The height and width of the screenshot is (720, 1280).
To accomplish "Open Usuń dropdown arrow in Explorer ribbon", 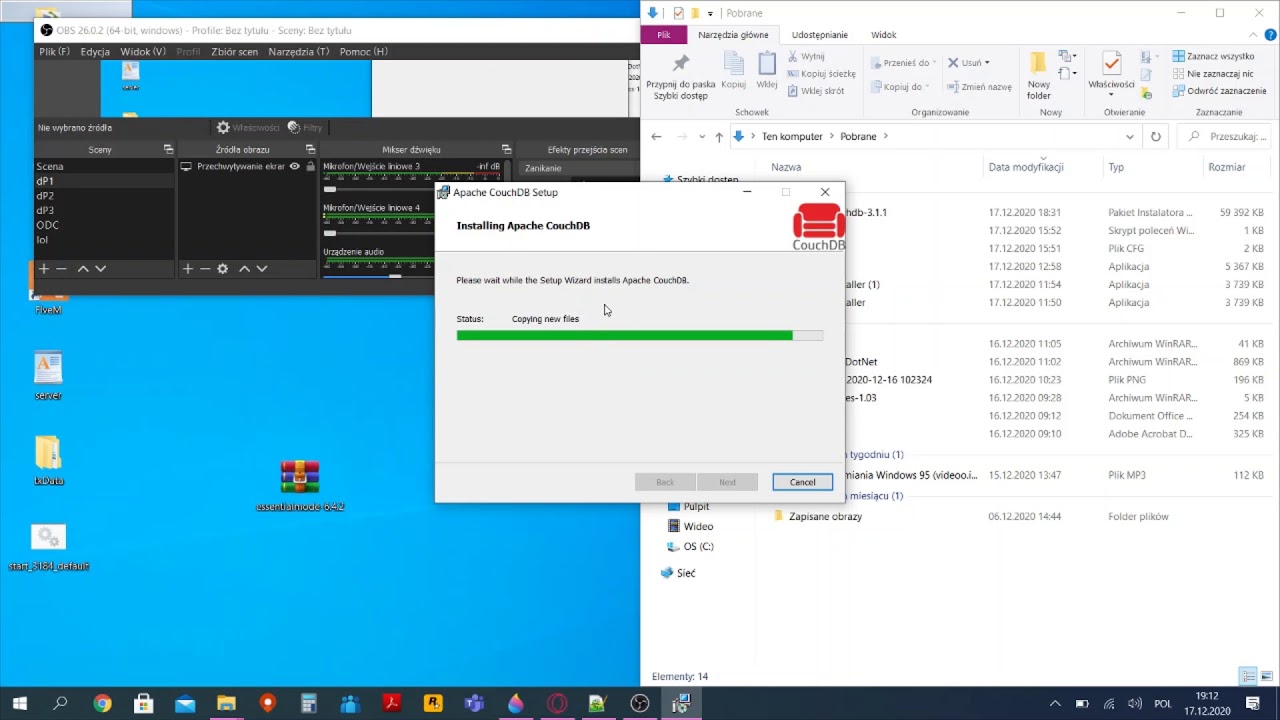I will [989, 63].
